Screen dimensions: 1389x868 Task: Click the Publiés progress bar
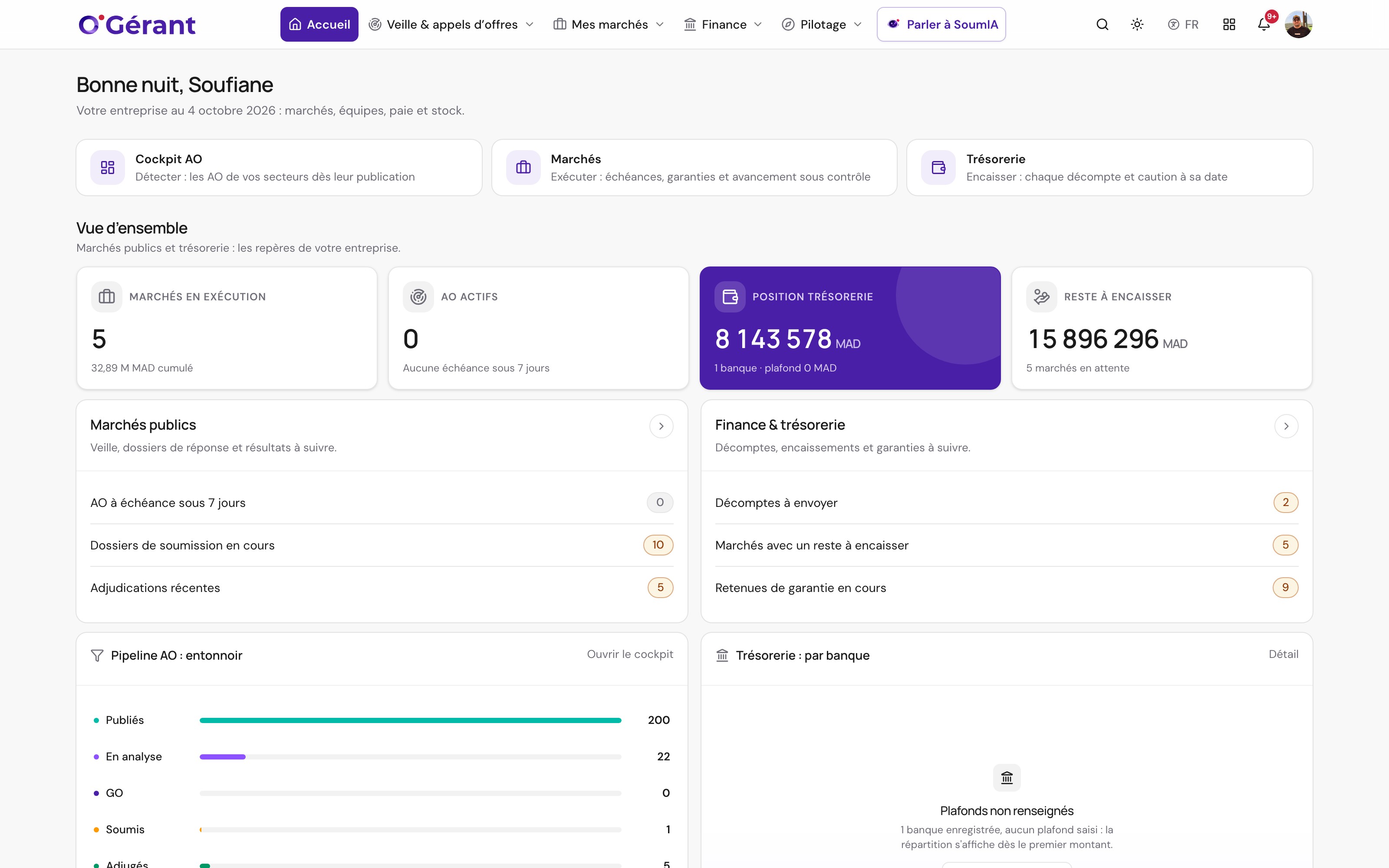[410, 720]
